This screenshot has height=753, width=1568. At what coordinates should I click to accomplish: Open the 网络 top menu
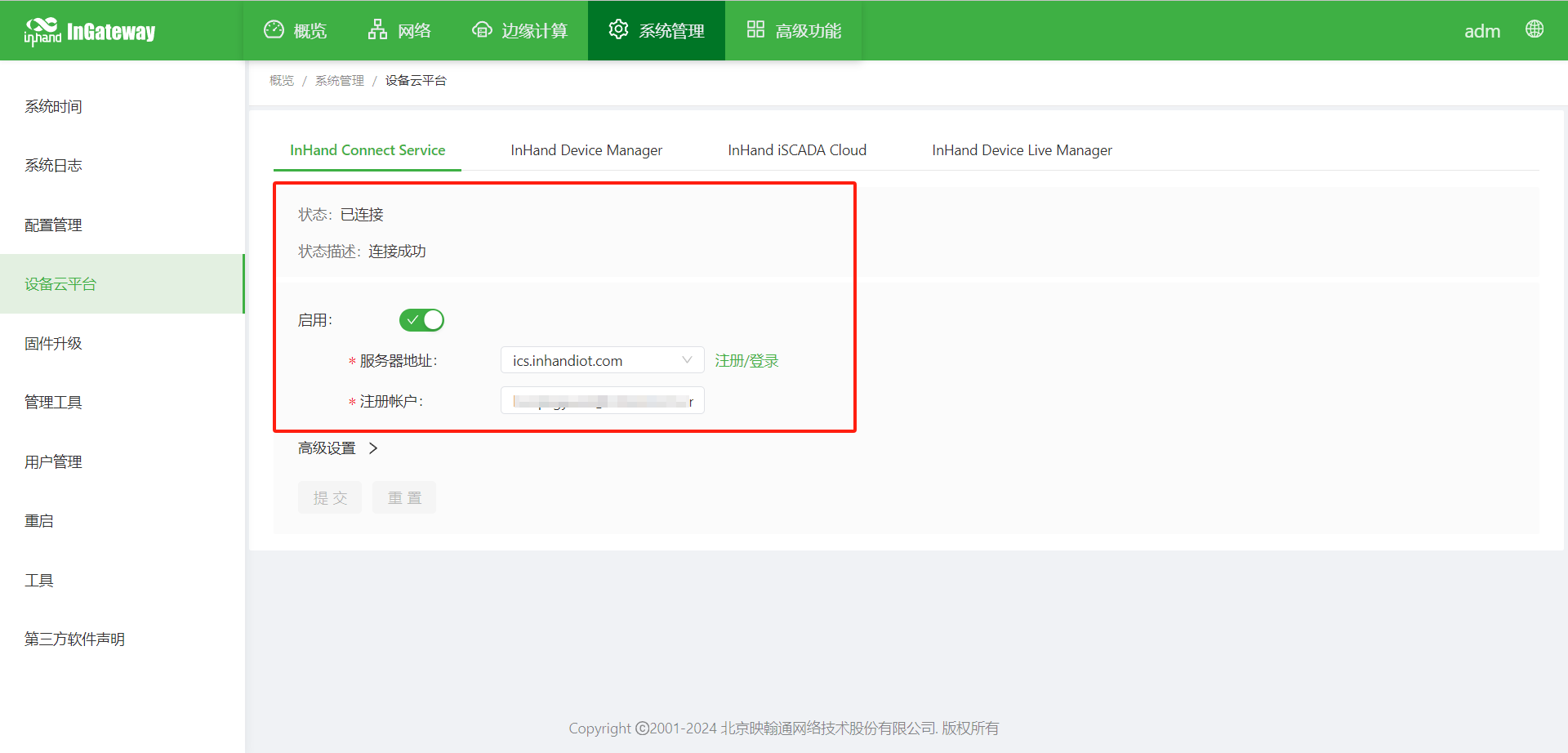coord(399,30)
